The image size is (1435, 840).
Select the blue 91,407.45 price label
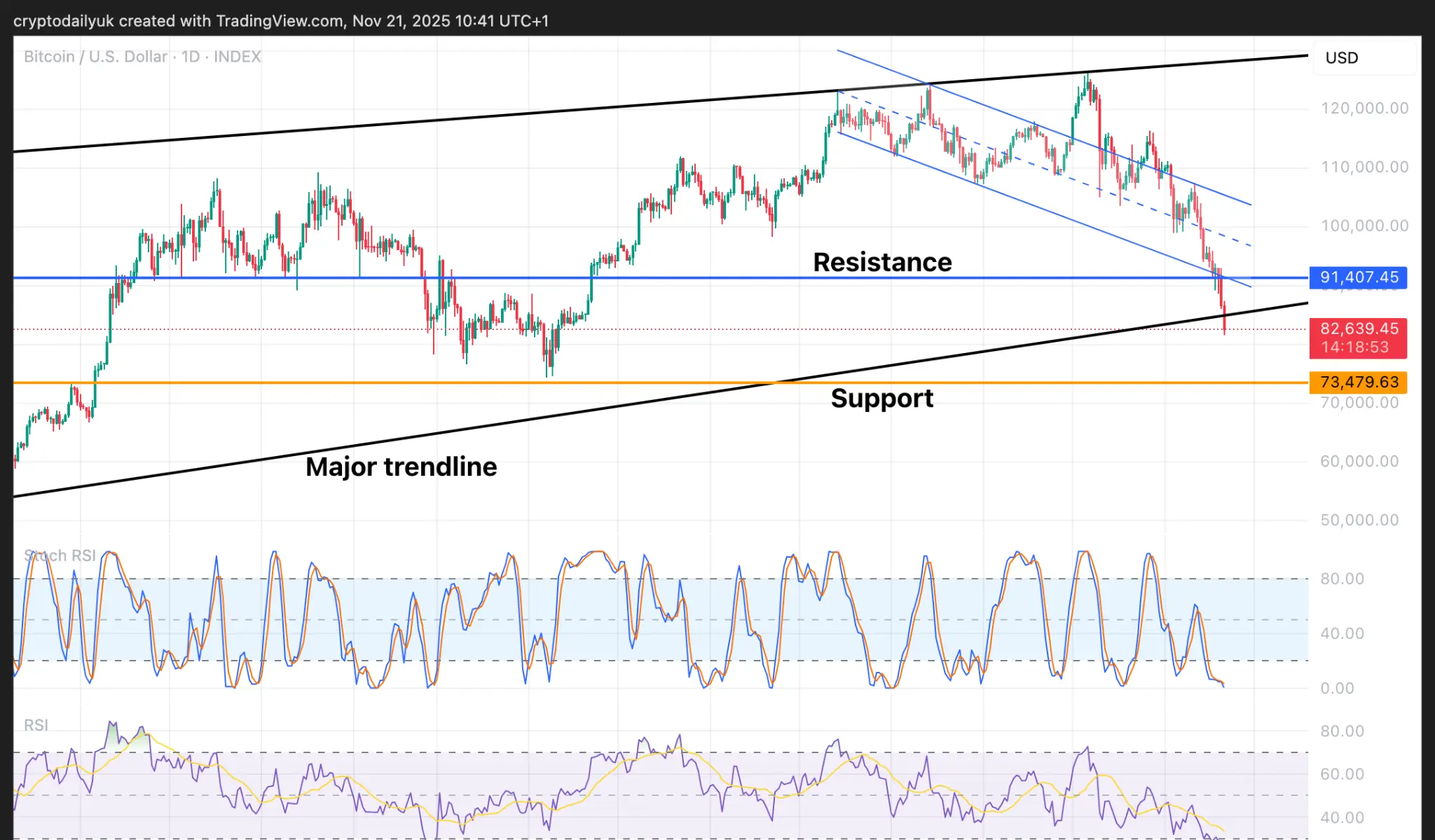click(1358, 277)
